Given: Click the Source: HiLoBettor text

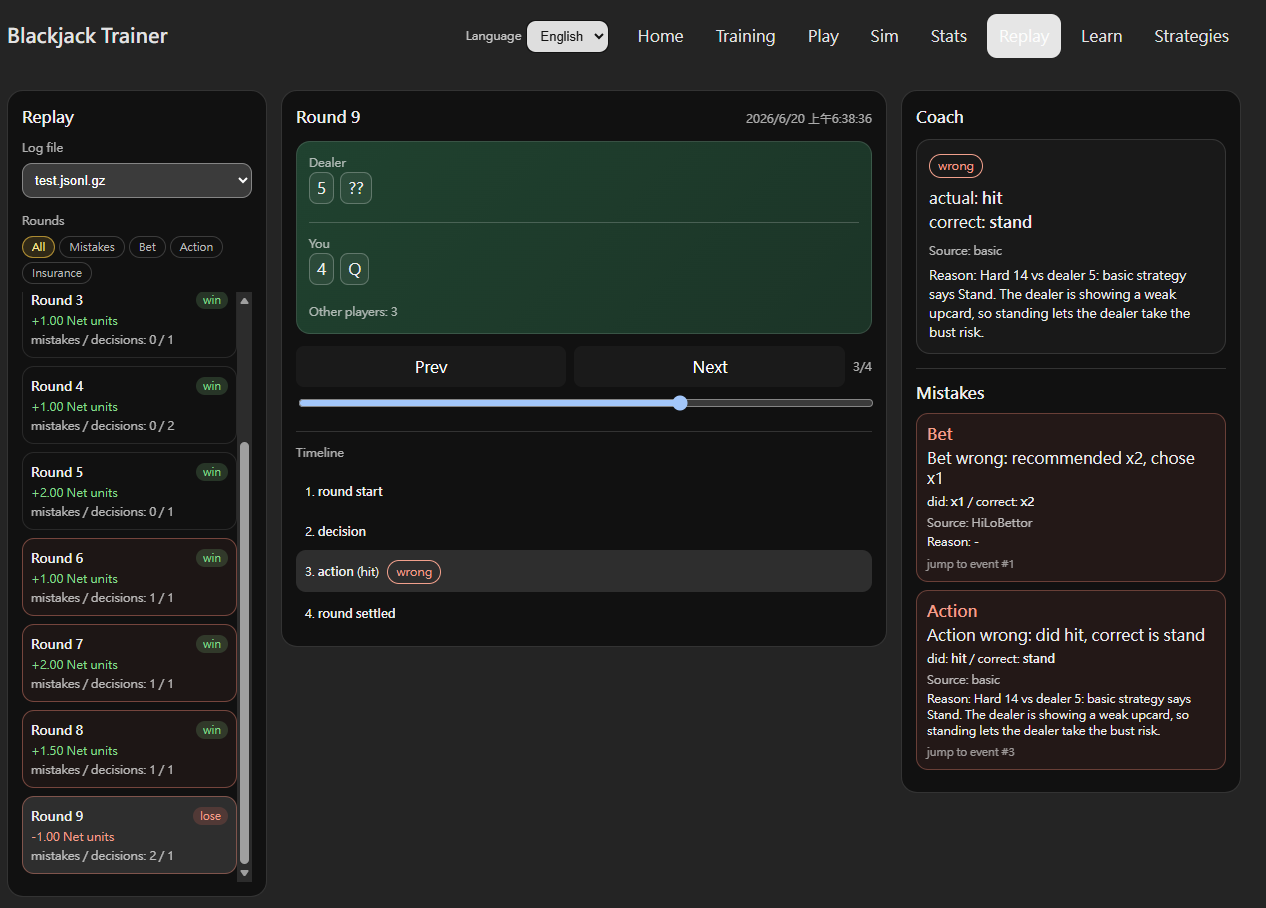Looking at the screenshot, I should pos(980,523).
